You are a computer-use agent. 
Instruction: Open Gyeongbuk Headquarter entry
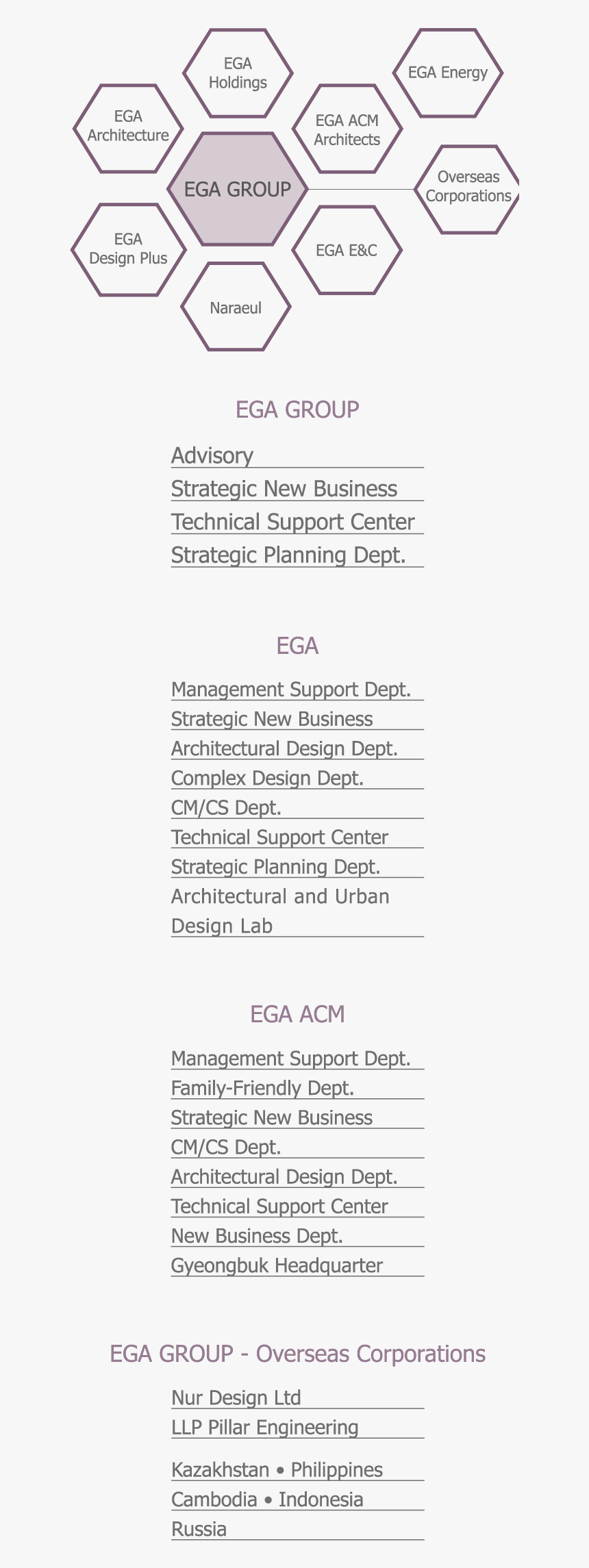(277, 1265)
